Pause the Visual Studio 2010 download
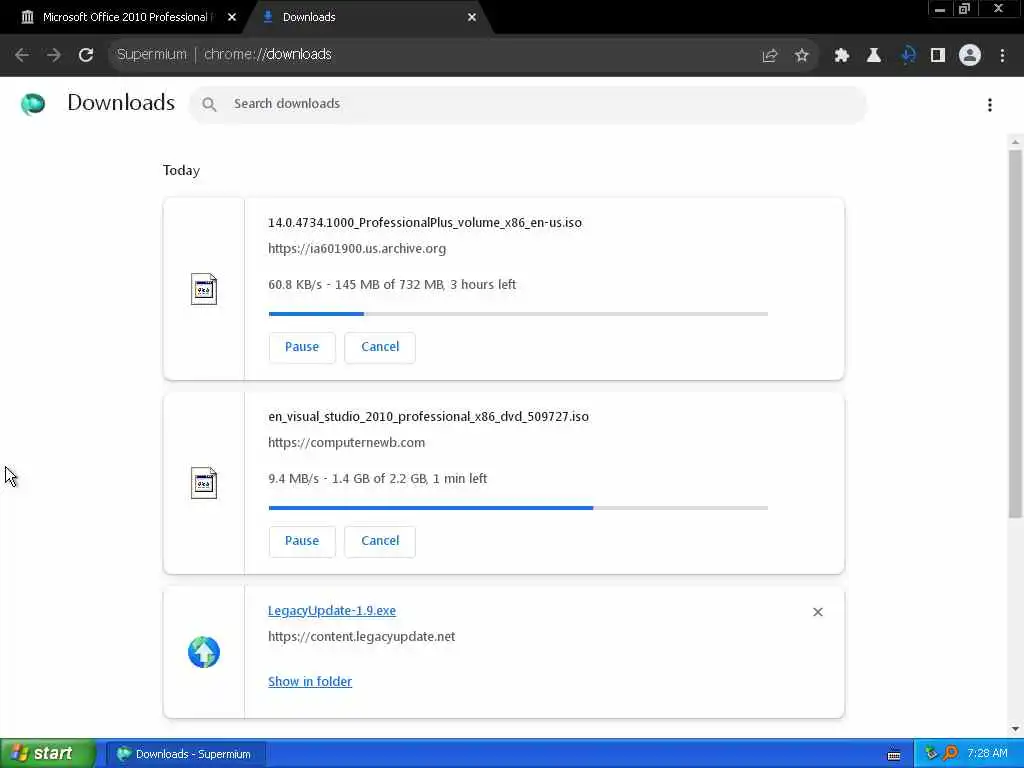 click(x=302, y=541)
